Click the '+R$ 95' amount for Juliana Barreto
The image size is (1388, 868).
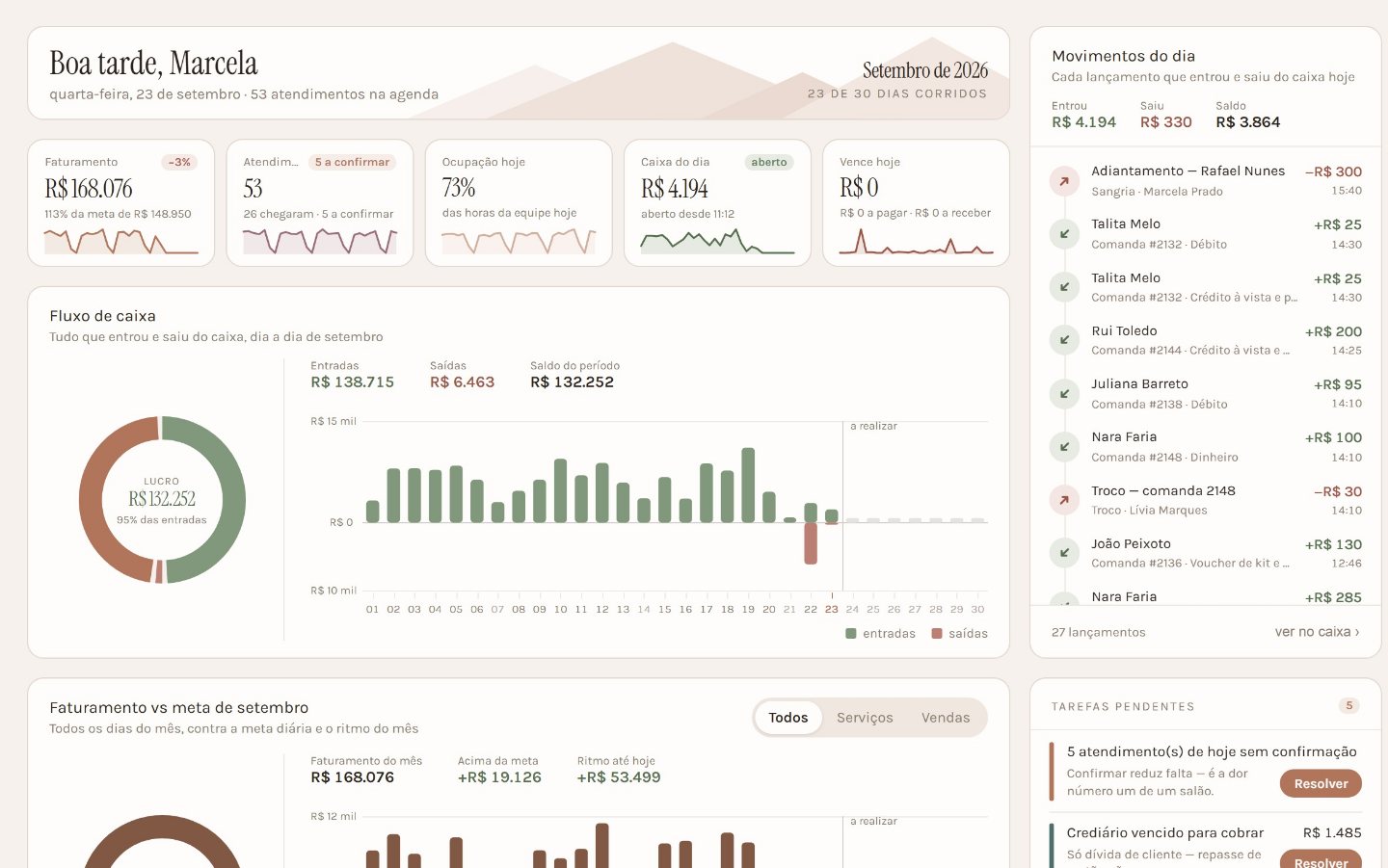(x=1338, y=384)
